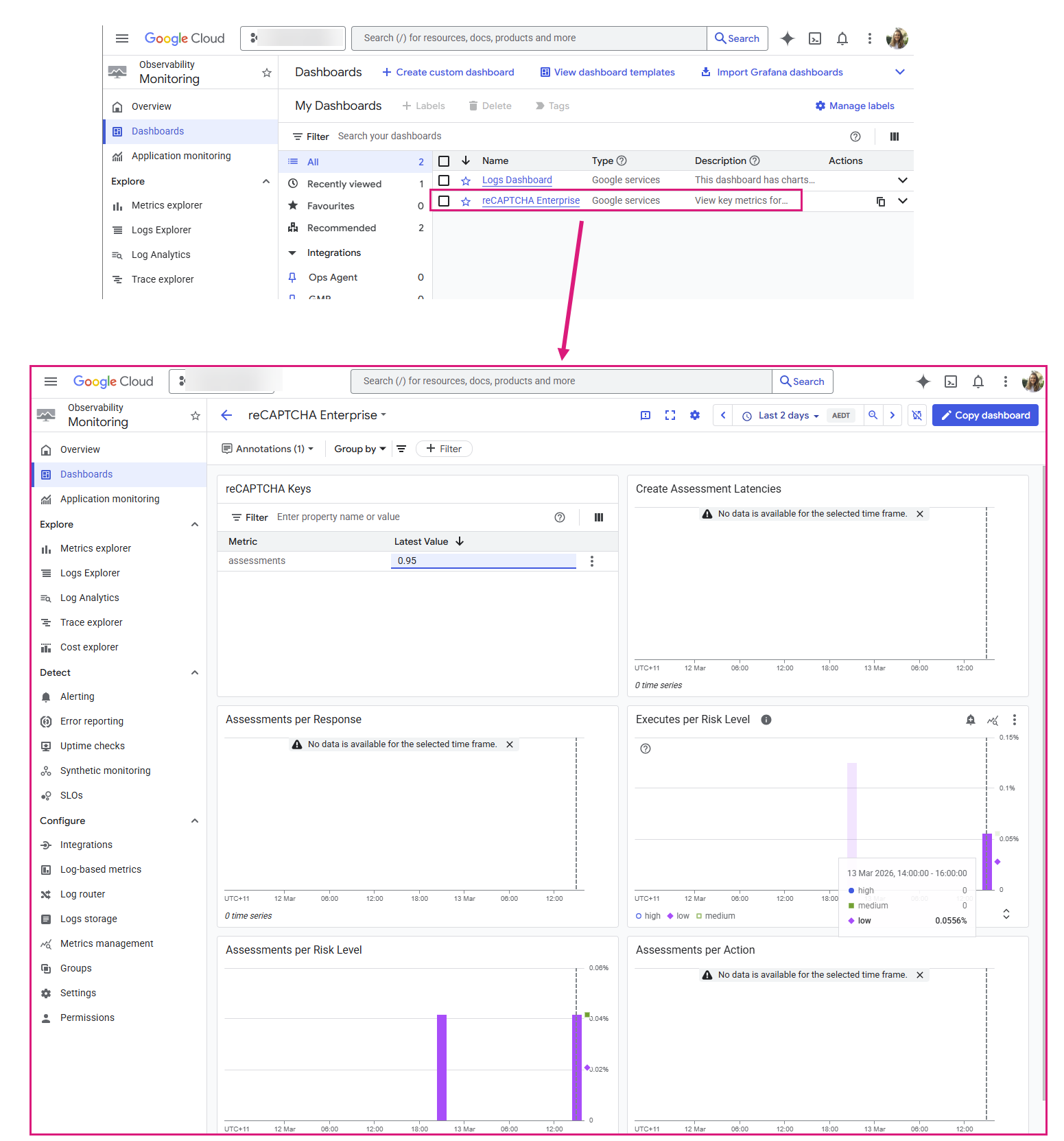1064x1141 pixels.
Task: Collapse the Integrations category triangle
Action: [x=292, y=253]
